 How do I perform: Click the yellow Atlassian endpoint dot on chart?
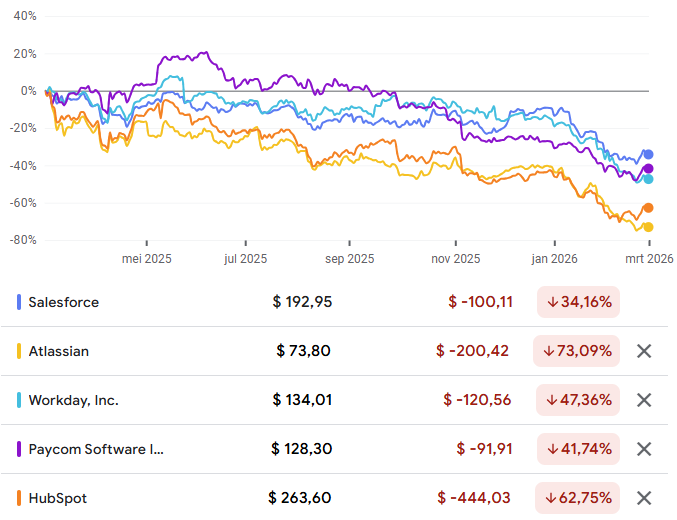coord(648,227)
